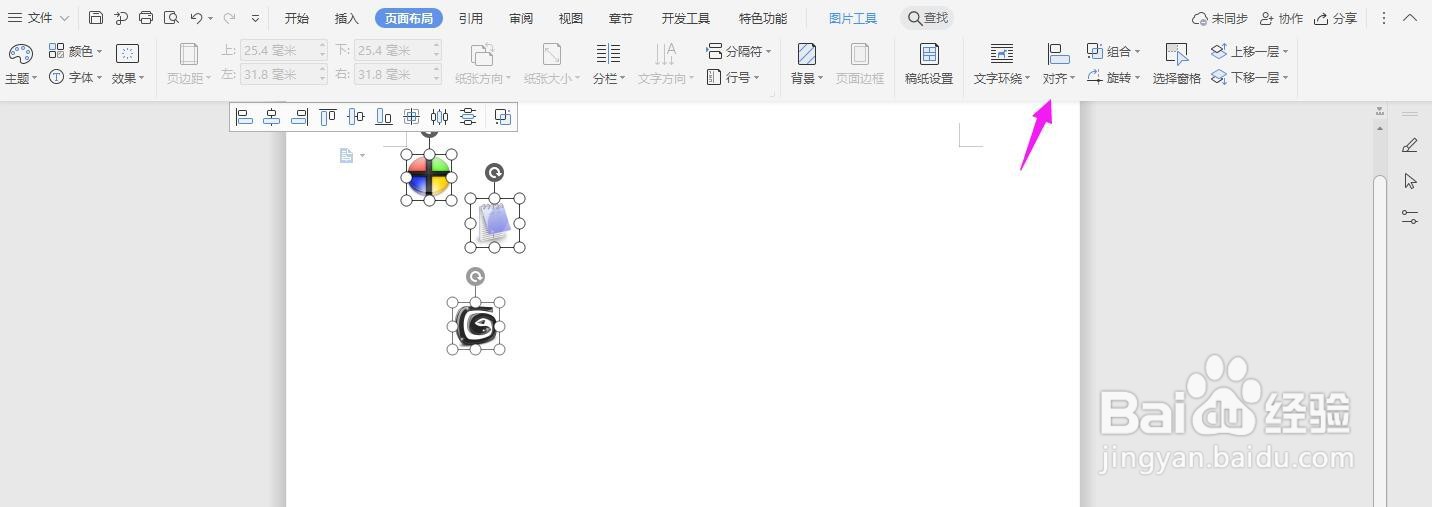The image size is (1432, 507).
Task: Expand the quick access customize dropdown
Action: coord(256,18)
